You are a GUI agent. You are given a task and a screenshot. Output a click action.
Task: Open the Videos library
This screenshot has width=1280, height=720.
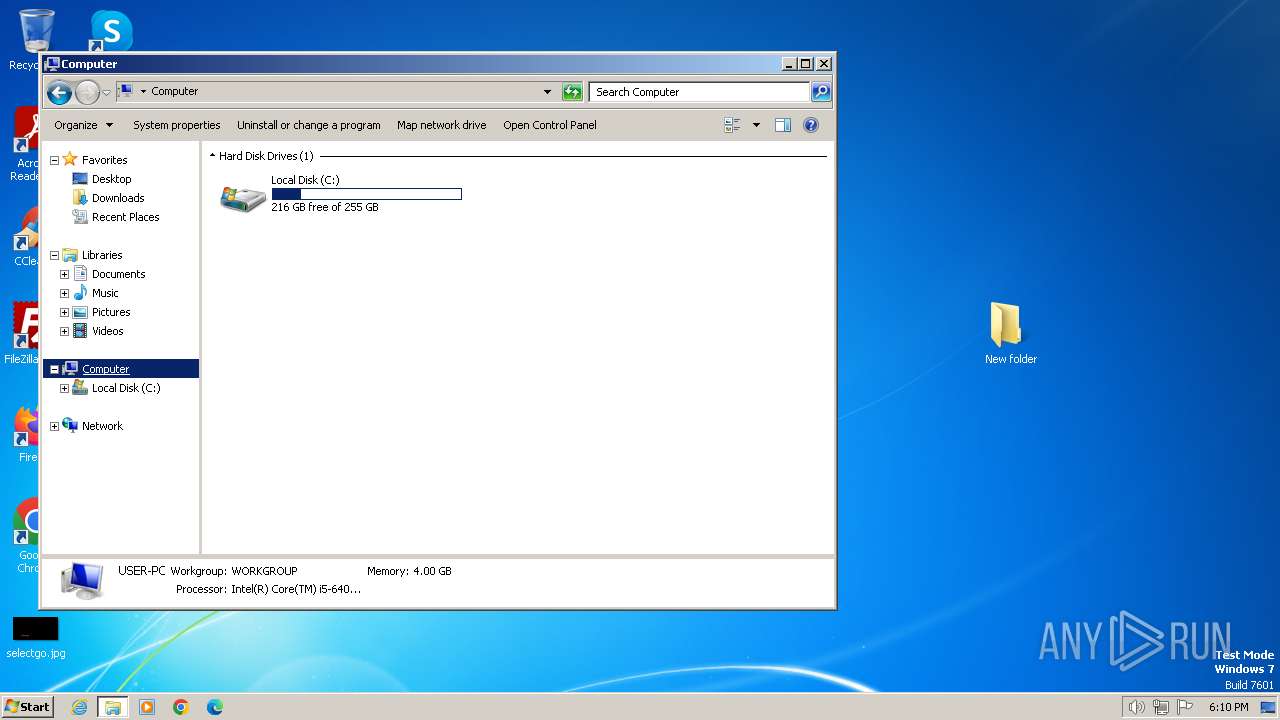coord(107,331)
